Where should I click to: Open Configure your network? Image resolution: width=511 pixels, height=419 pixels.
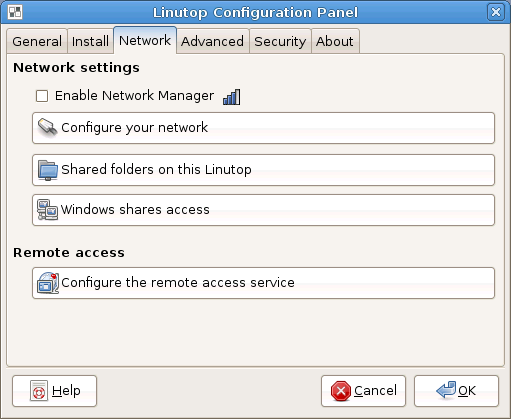(263, 128)
